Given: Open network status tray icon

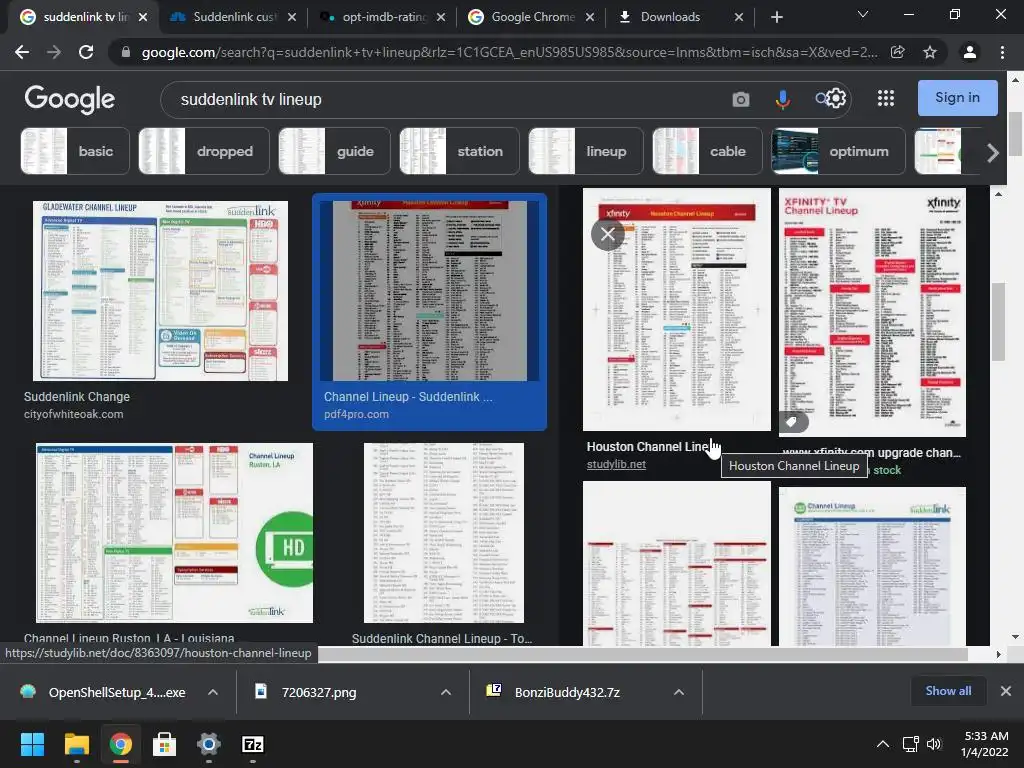Looking at the screenshot, I should [910, 744].
